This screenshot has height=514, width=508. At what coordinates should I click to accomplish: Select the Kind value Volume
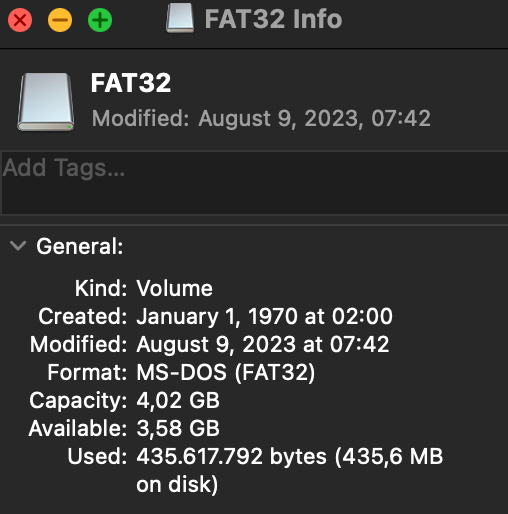click(x=175, y=288)
